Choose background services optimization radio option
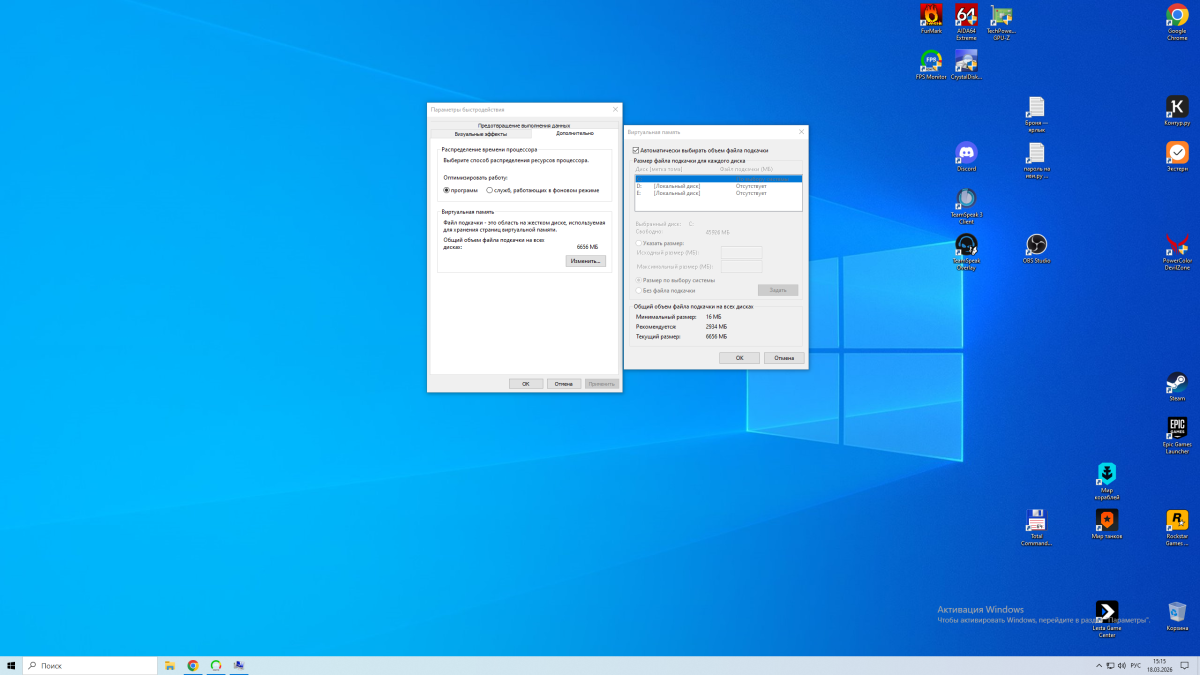 coord(489,190)
